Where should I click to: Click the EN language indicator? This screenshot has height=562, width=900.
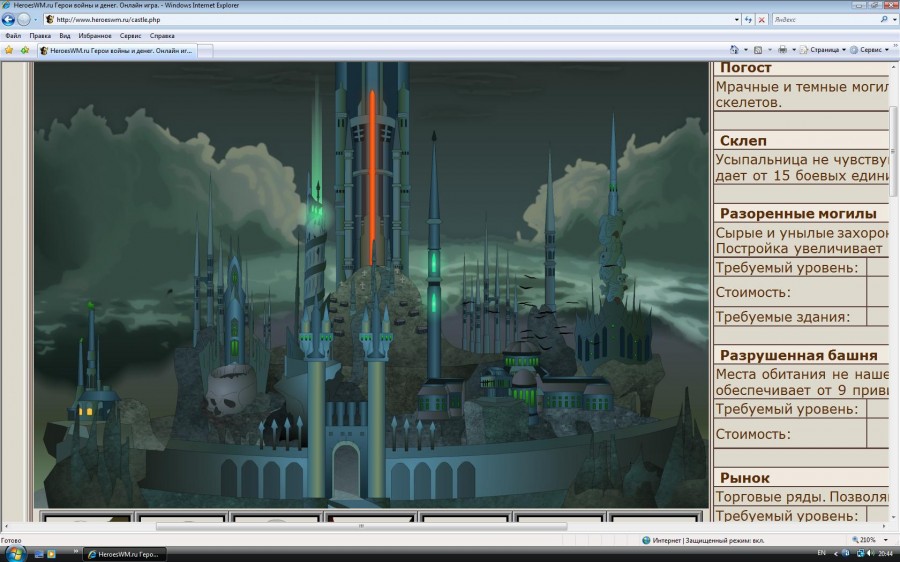pyautogui.click(x=821, y=554)
